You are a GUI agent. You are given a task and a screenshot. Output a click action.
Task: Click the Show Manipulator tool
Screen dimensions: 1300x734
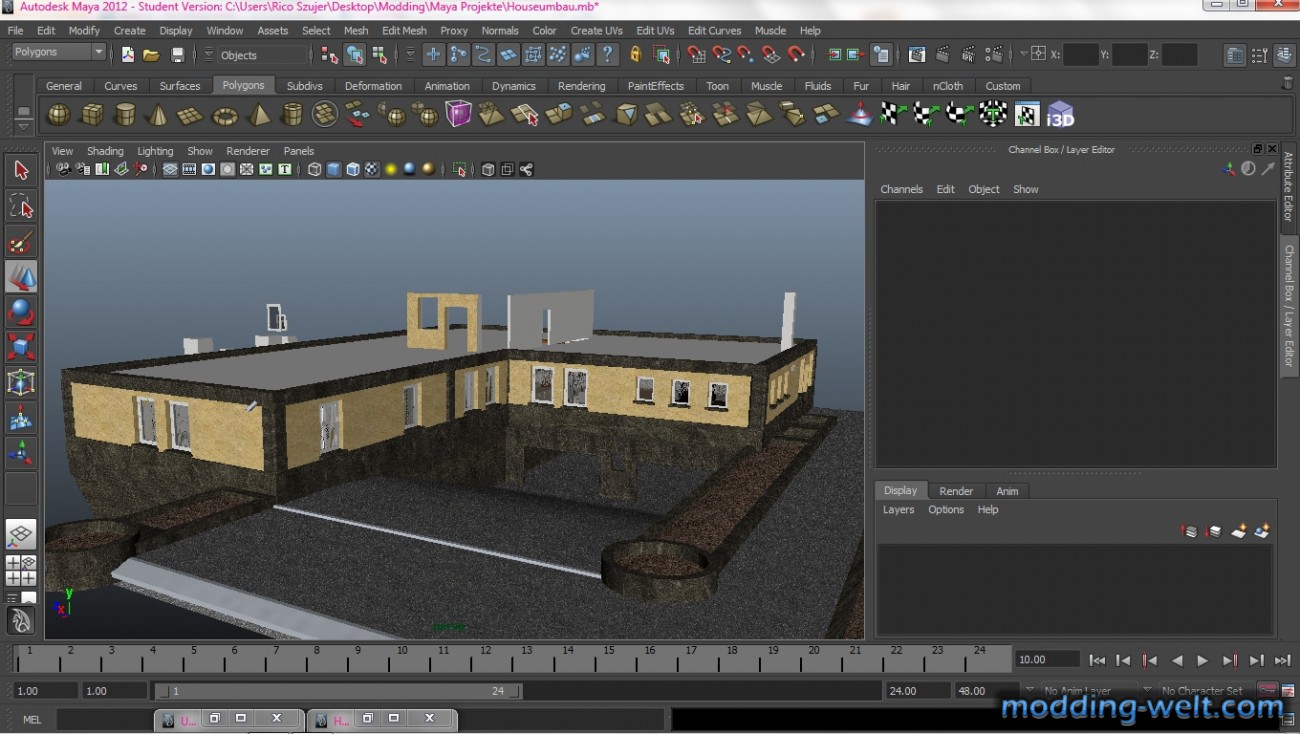[x=21, y=453]
